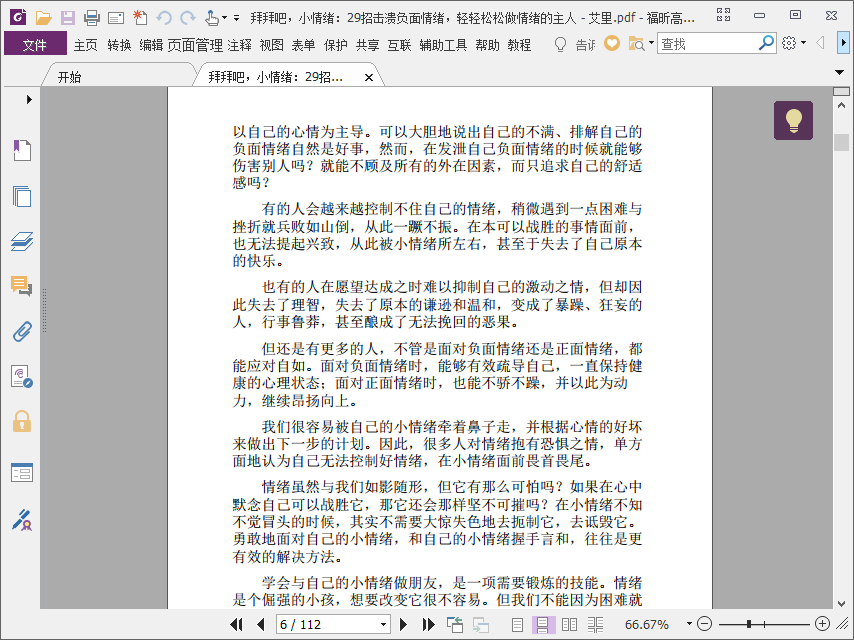
Task: Open the Digital Signature pen panel icon
Action: coord(22,520)
